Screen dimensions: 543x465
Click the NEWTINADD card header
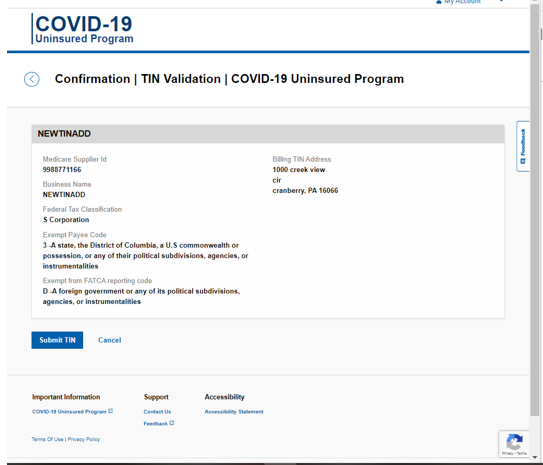268,134
